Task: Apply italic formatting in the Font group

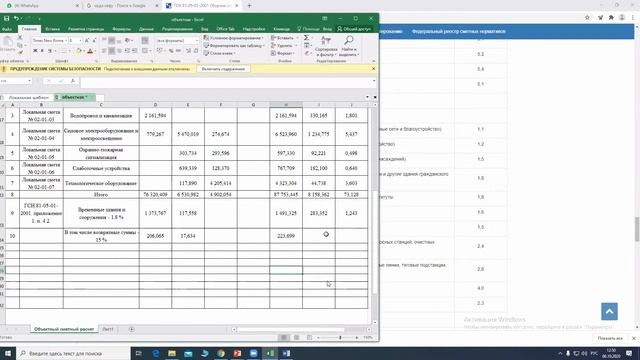Action: [x=42, y=51]
